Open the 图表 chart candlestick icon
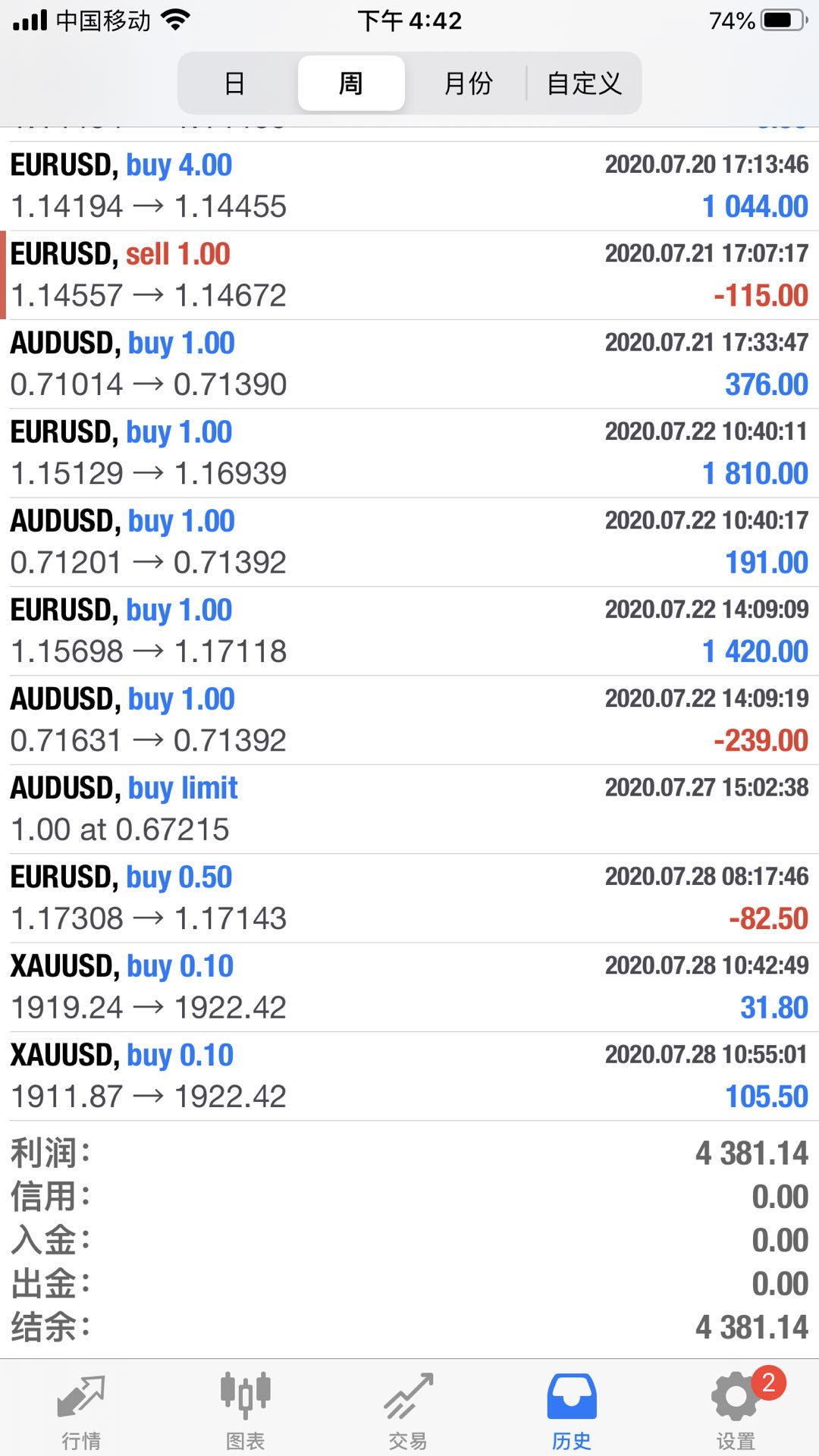Screen dimensions: 819x1456 245,1395
